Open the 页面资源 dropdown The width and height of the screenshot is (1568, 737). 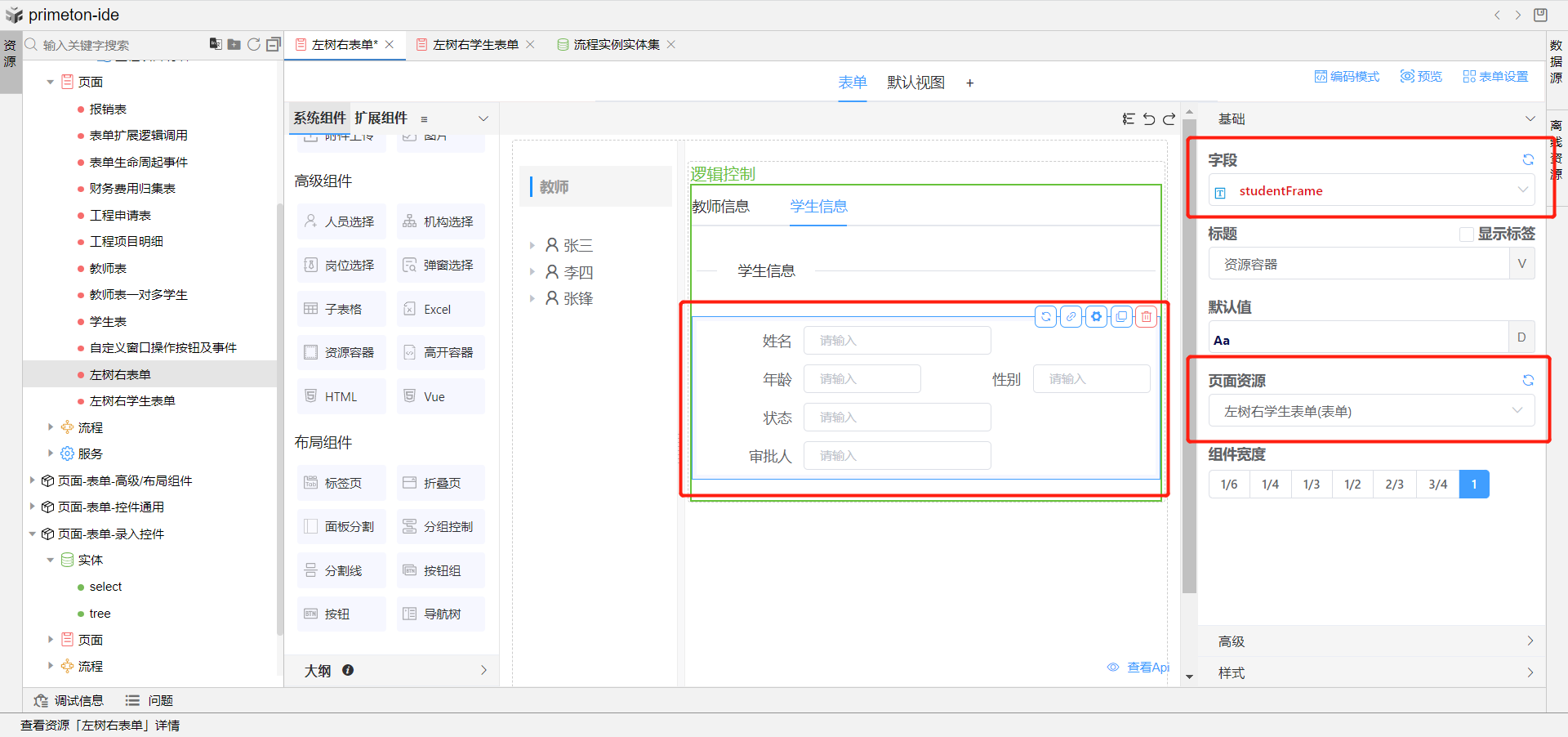[x=1370, y=411]
